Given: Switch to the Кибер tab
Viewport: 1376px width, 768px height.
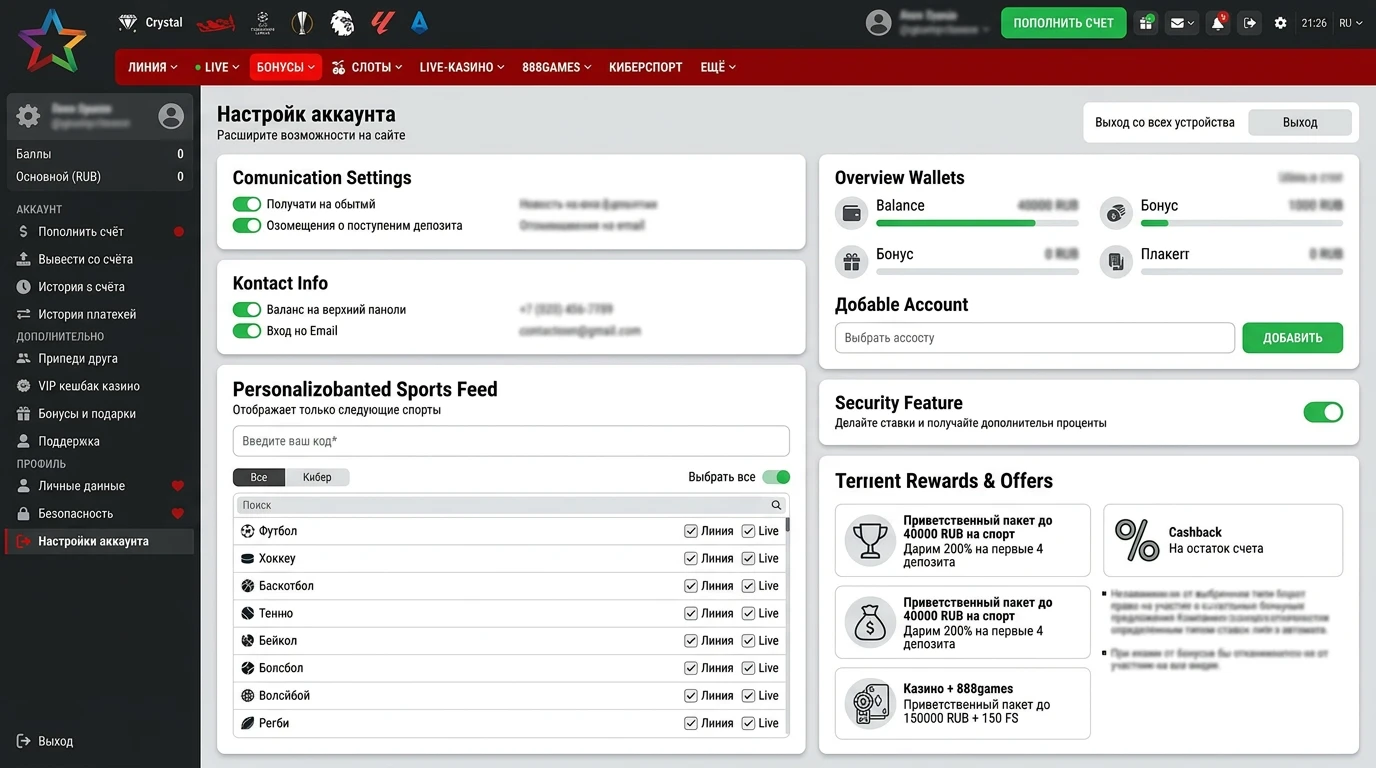Looking at the screenshot, I should click(317, 477).
